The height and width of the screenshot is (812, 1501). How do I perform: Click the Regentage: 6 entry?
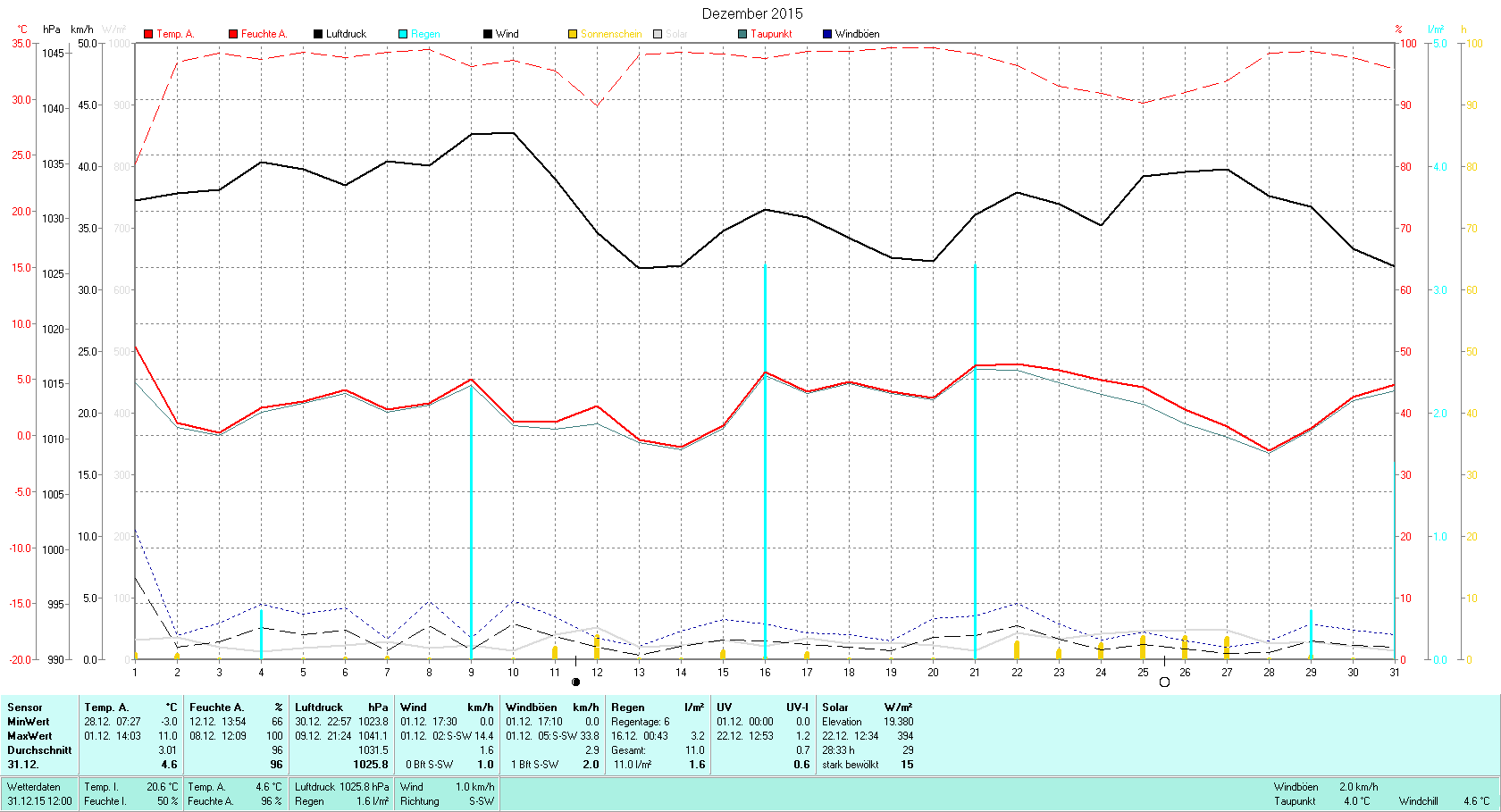pyautogui.click(x=641, y=722)
